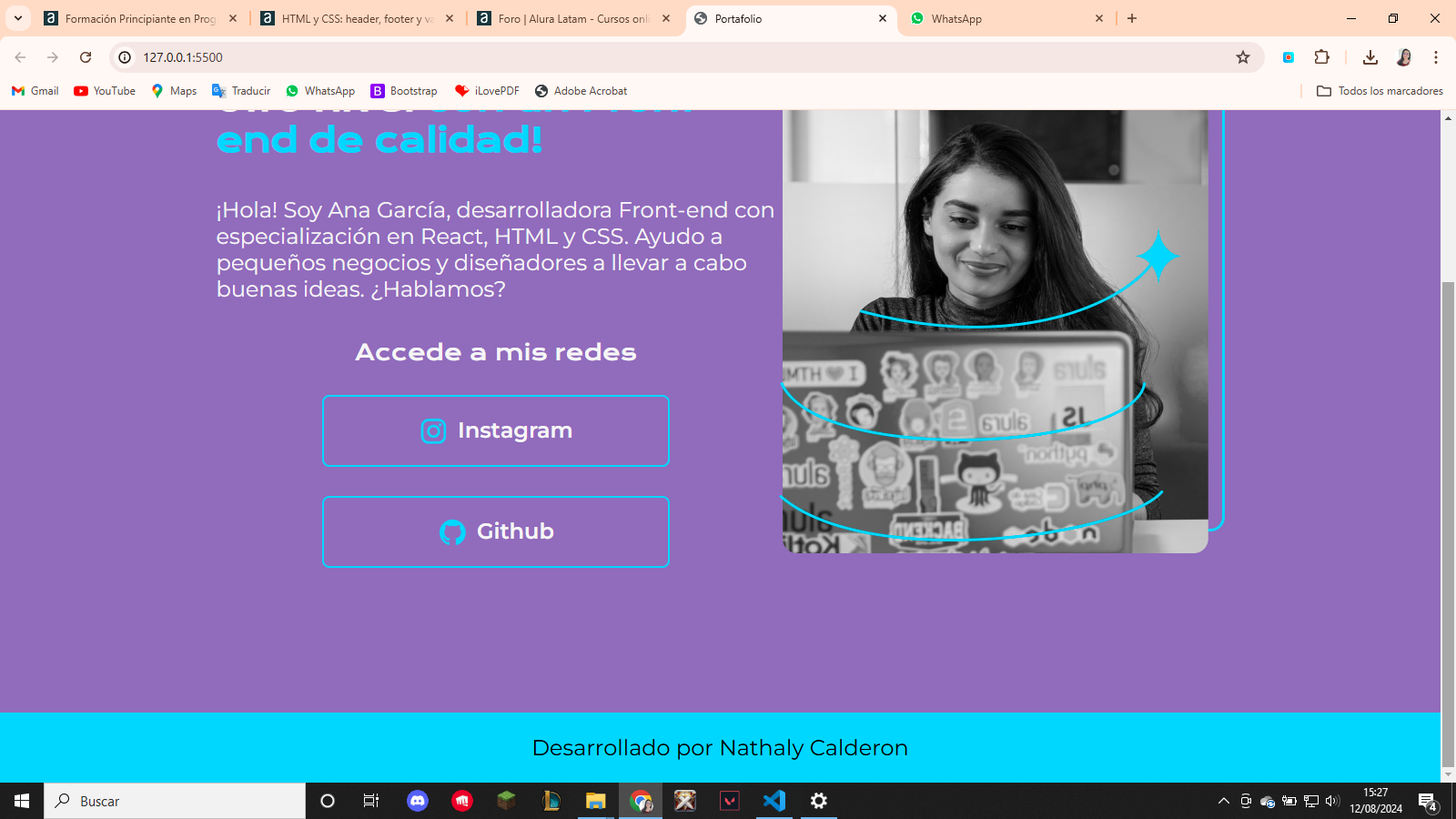1456x819 pixels.
Task: Click scrollbar down arrow
Action: (1448, 775)
